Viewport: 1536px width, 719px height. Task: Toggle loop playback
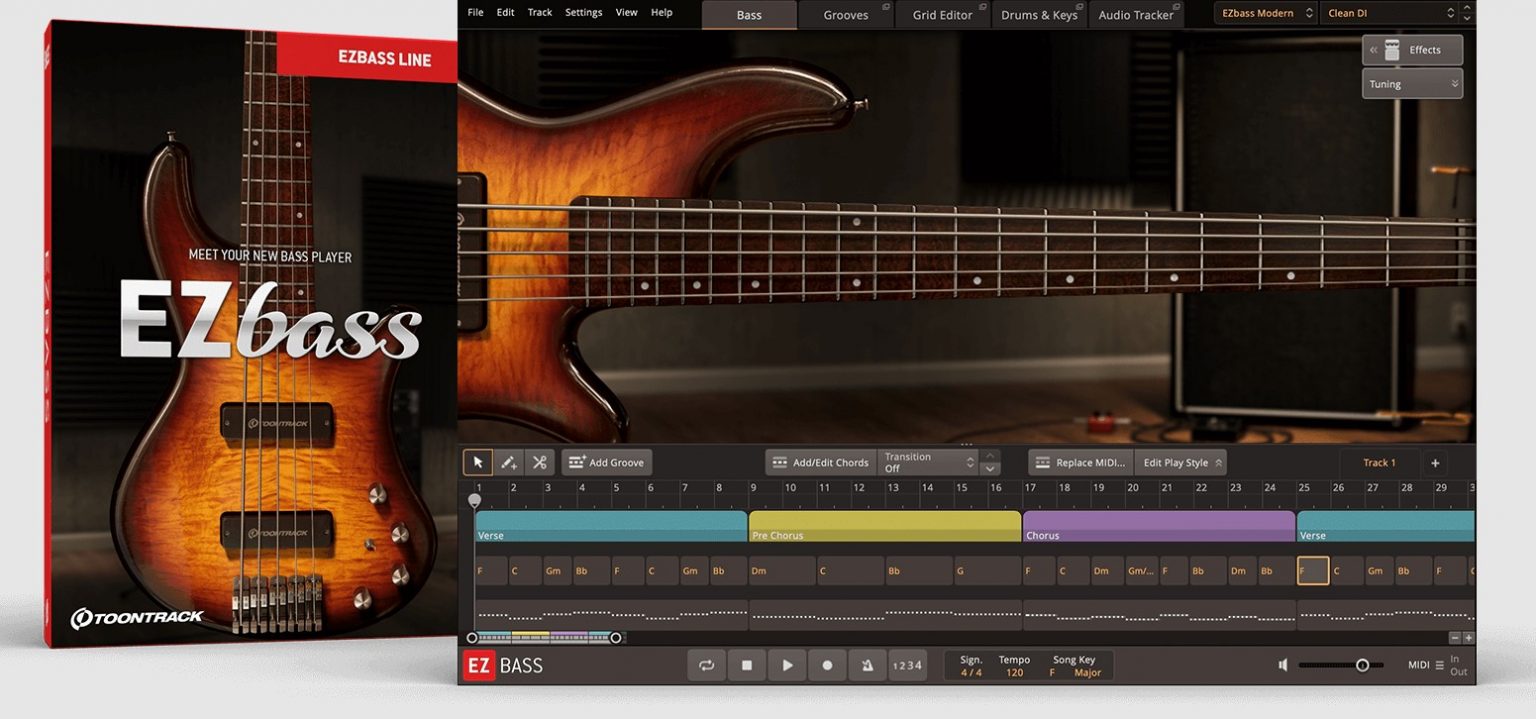[x=707, y=664]
